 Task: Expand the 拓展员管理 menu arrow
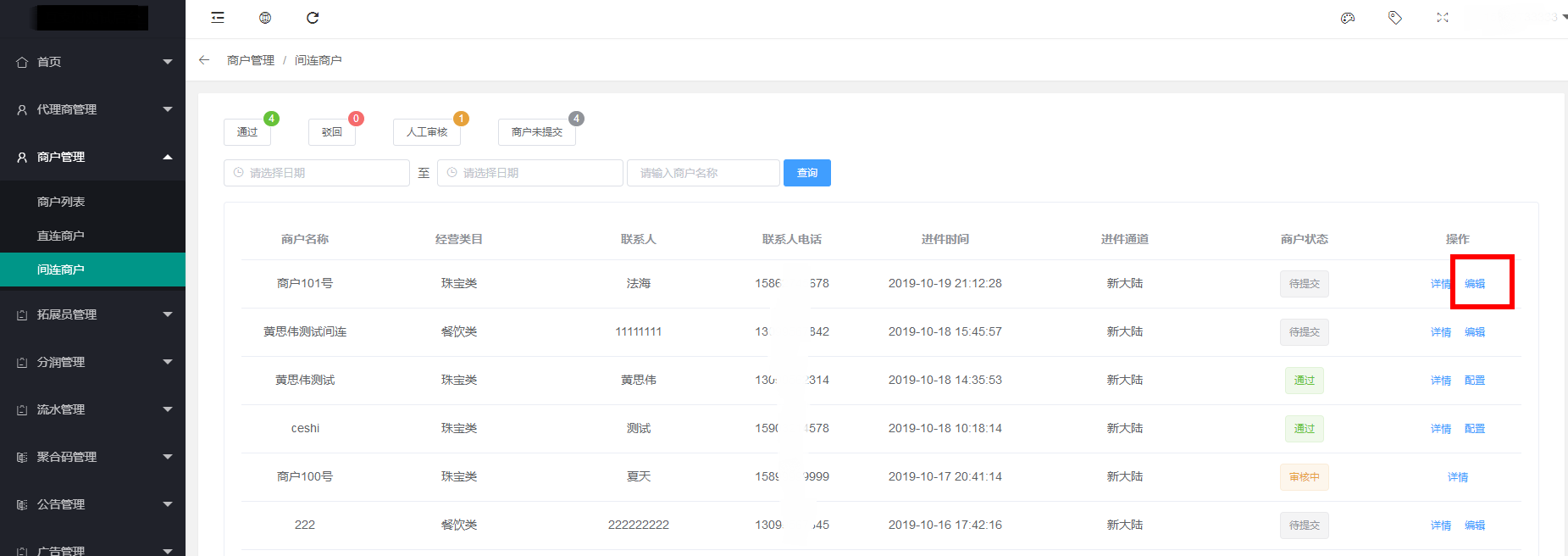pyautogui.click(x=168, y=314)
